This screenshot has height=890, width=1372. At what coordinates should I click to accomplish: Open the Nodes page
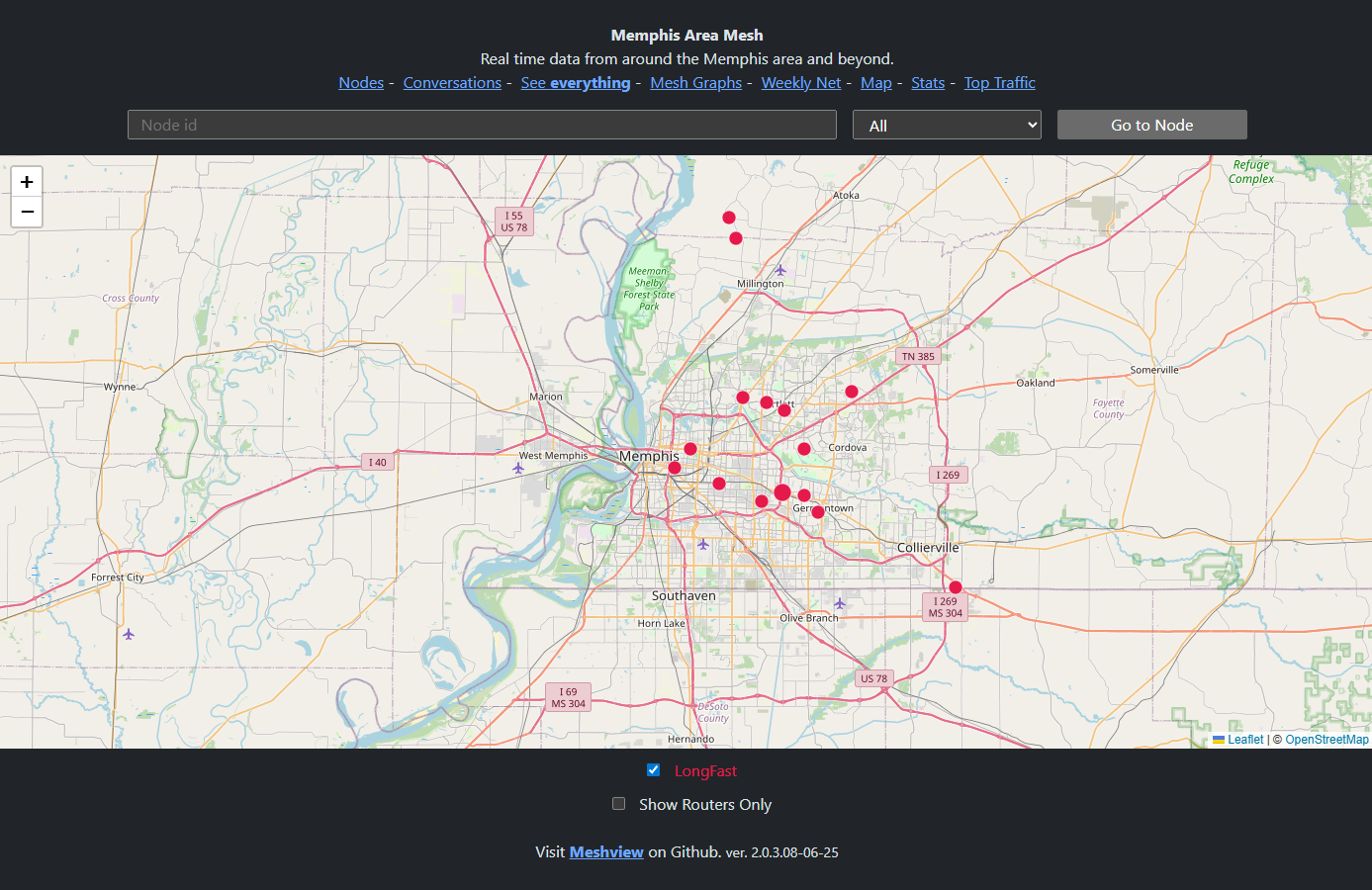361,83
